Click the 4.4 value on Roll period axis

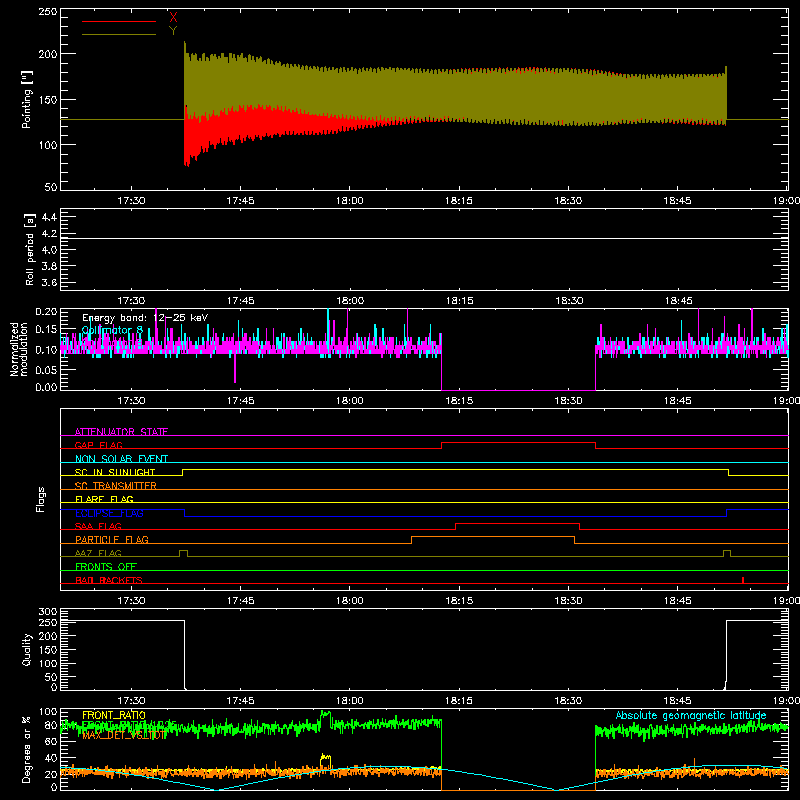(x=49, y=217)
